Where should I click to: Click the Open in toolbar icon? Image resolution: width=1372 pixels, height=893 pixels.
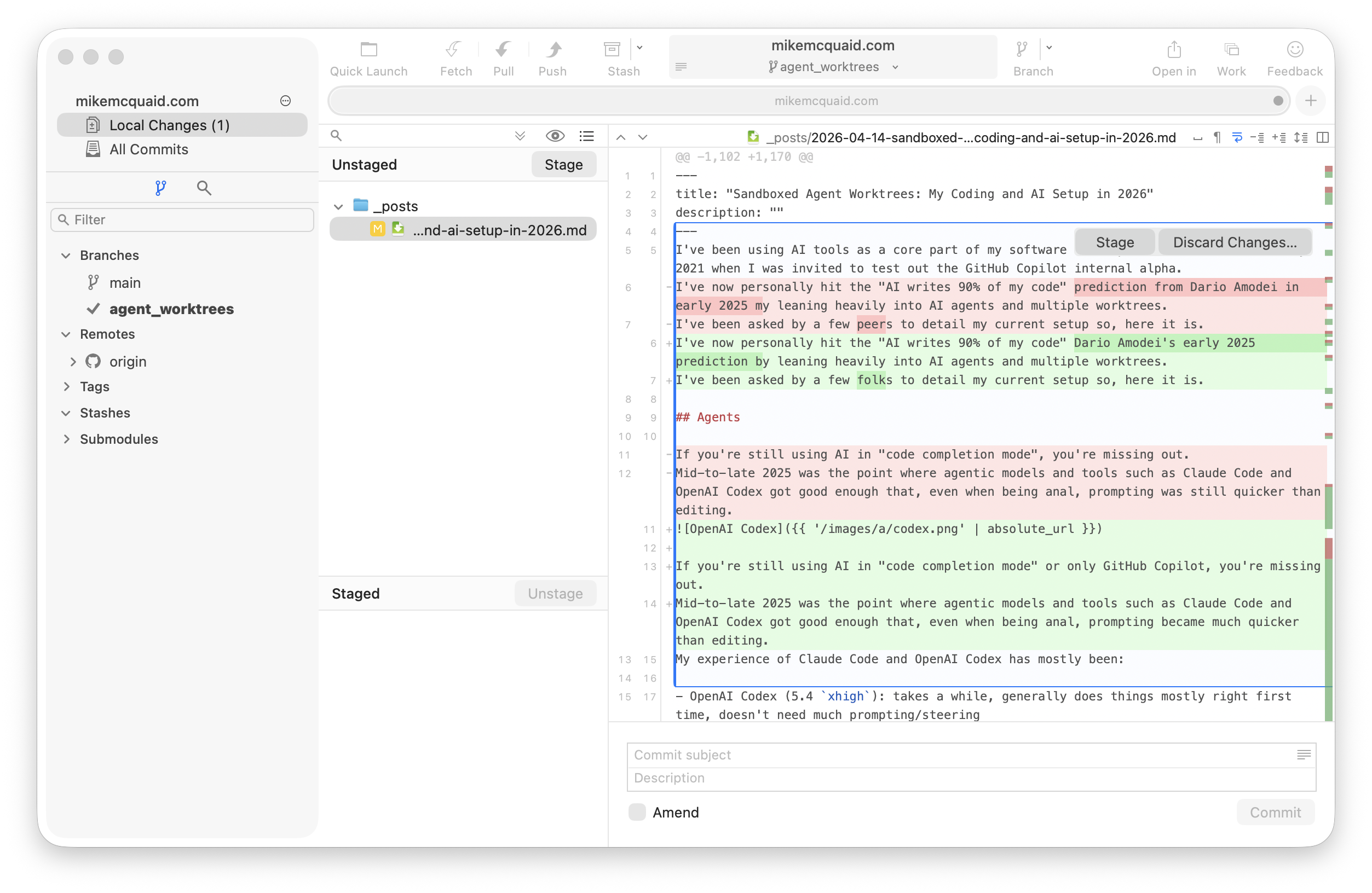point(1174,51)
